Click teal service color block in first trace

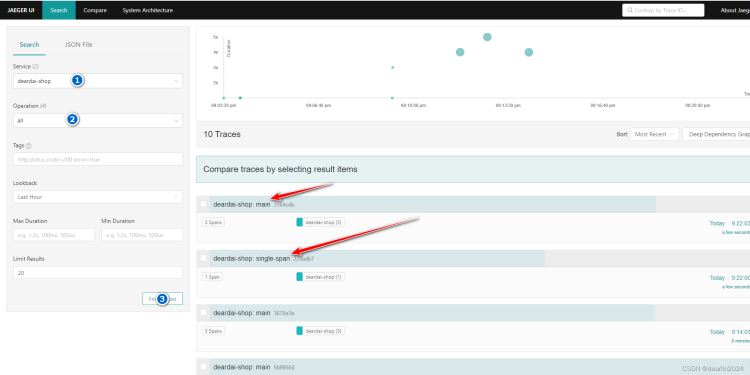click(x=299, y=222)
